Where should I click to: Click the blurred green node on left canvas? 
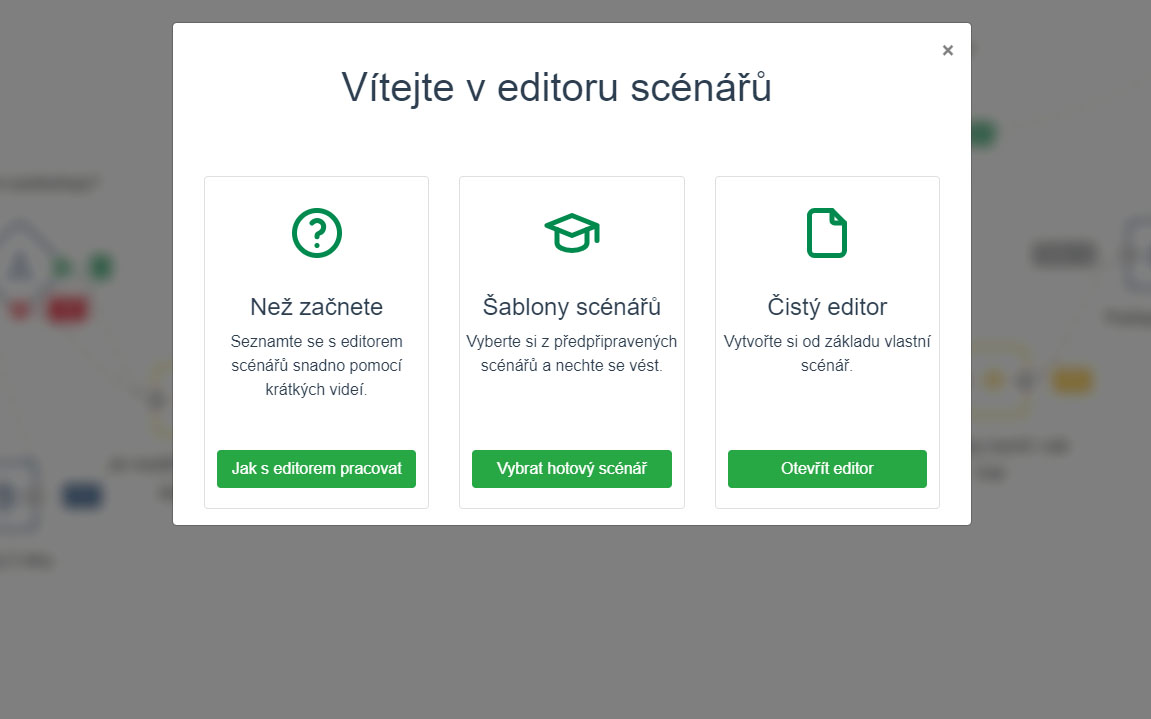(101, 267)
